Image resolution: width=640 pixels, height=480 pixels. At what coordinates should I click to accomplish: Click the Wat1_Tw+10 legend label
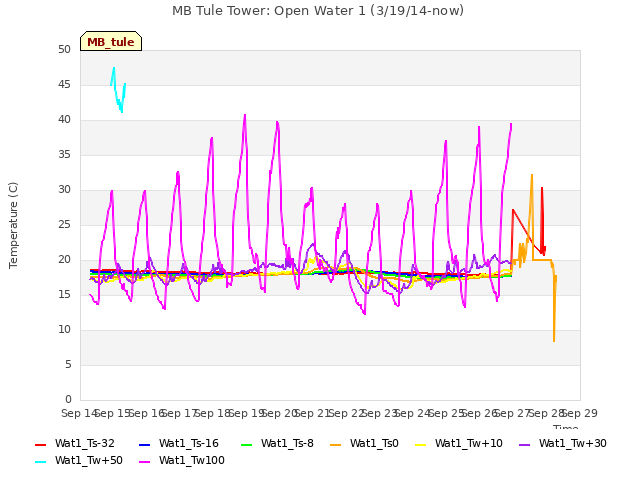469,443
